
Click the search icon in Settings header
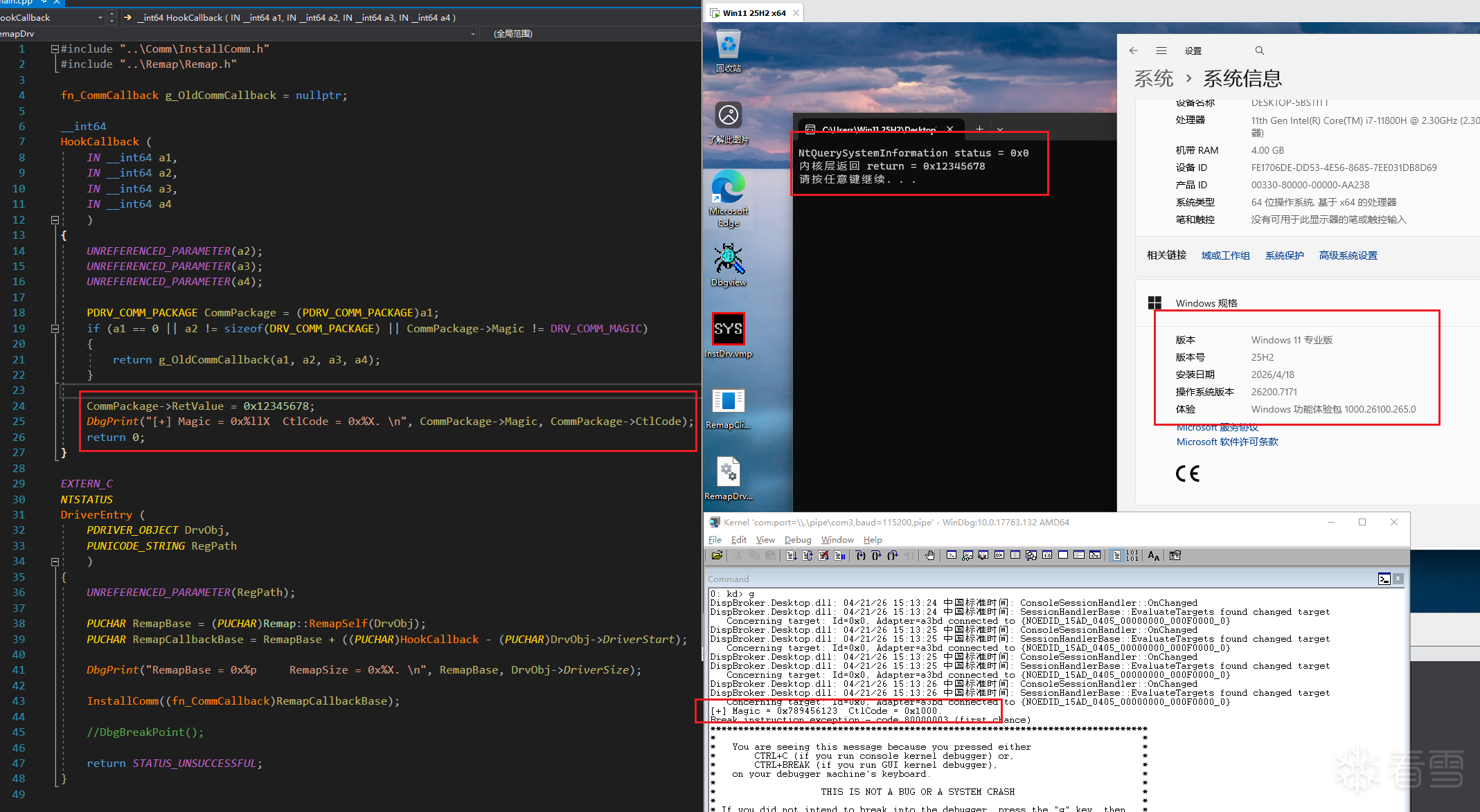point(1259,51)
